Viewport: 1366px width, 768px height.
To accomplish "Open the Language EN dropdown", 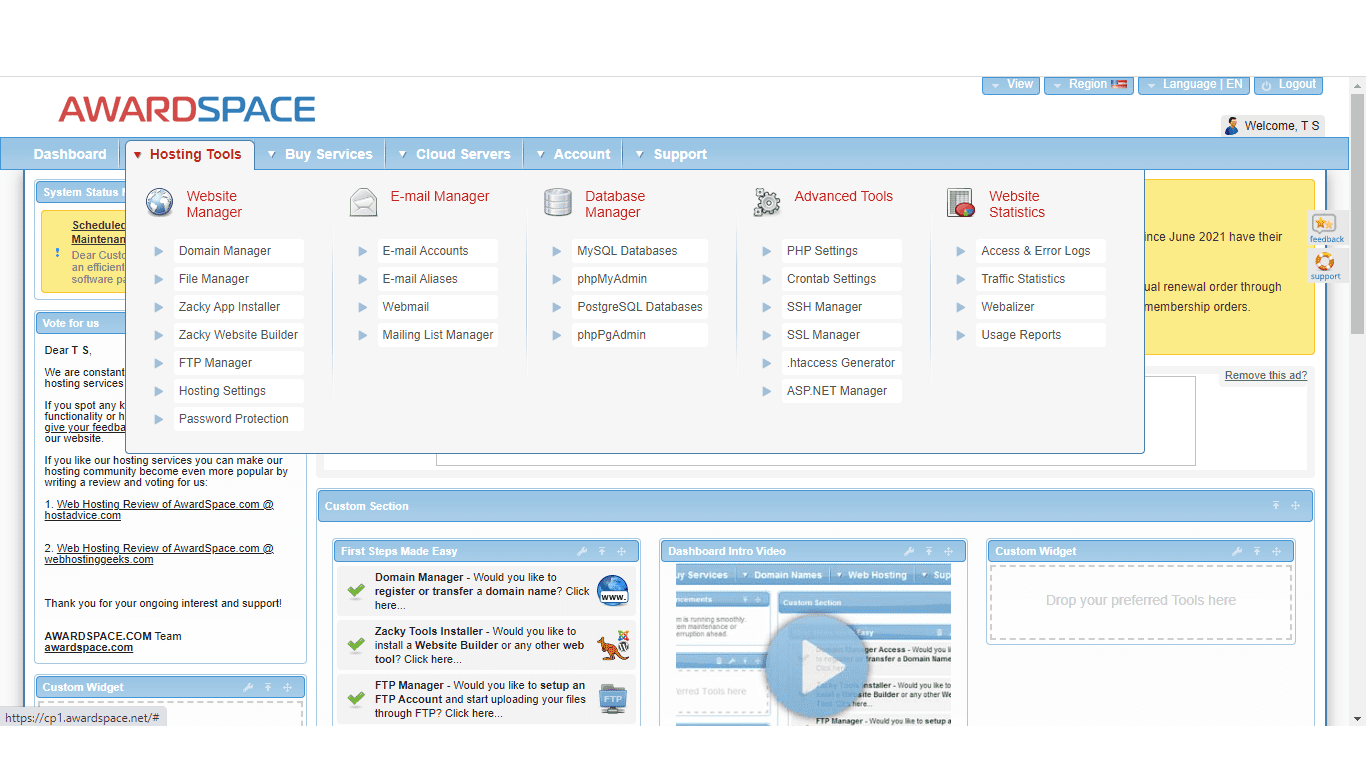I will click(x=1194, y=85).
